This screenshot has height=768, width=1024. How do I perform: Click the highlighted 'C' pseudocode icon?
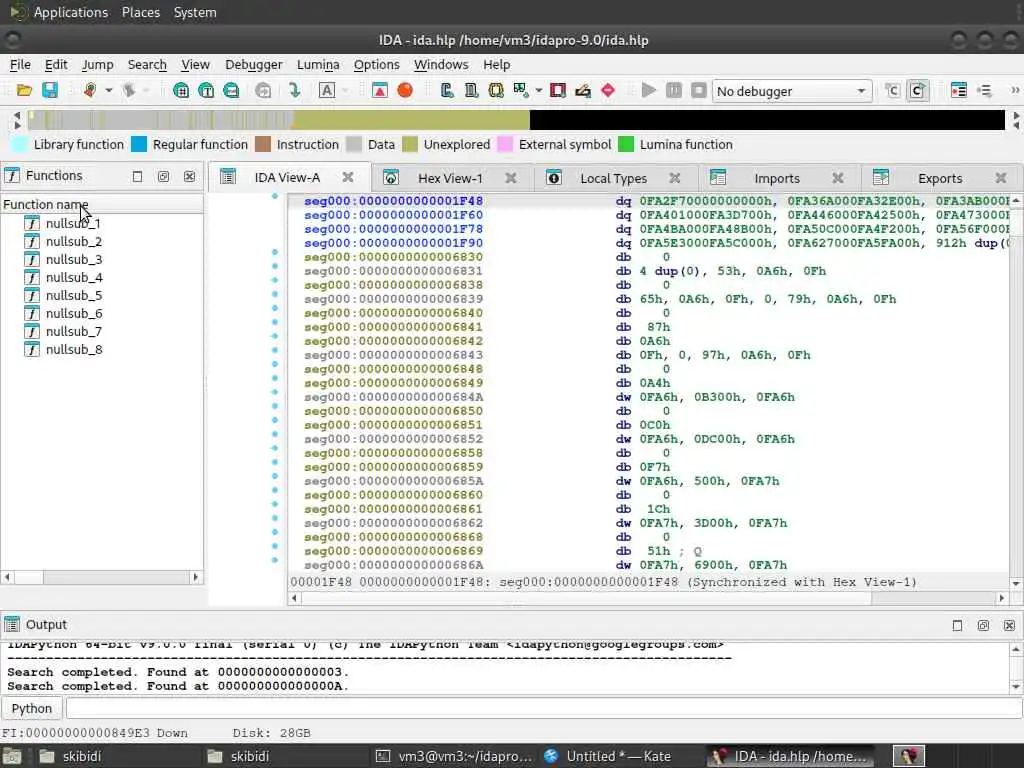[918, 90]
